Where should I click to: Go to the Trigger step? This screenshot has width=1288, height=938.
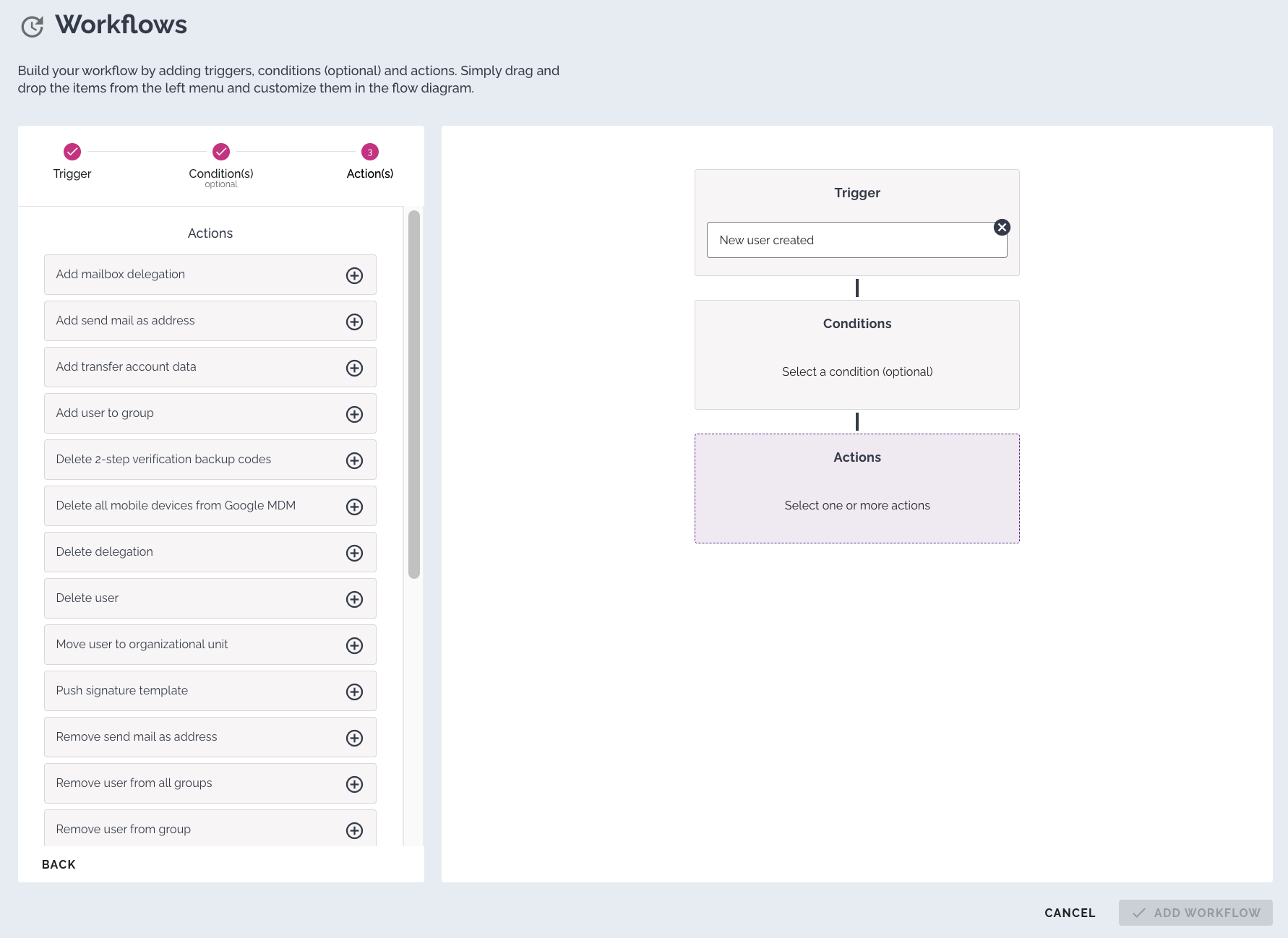coord(72,152)
